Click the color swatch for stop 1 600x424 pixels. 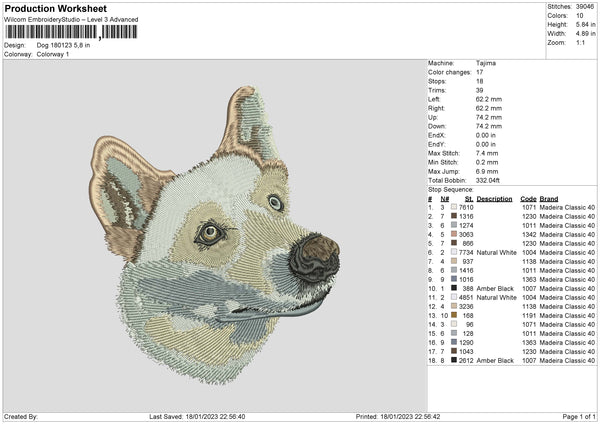pyautogui.click(x=454, y=207)
